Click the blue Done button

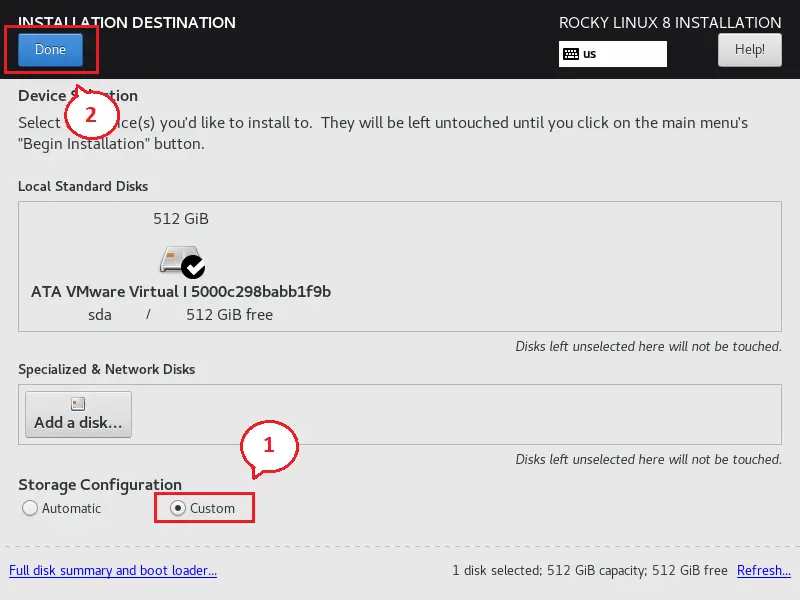(50, 49)
